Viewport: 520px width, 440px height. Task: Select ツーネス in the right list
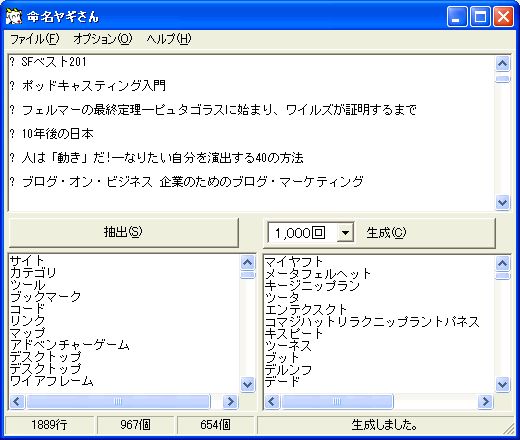pos(288,346)
